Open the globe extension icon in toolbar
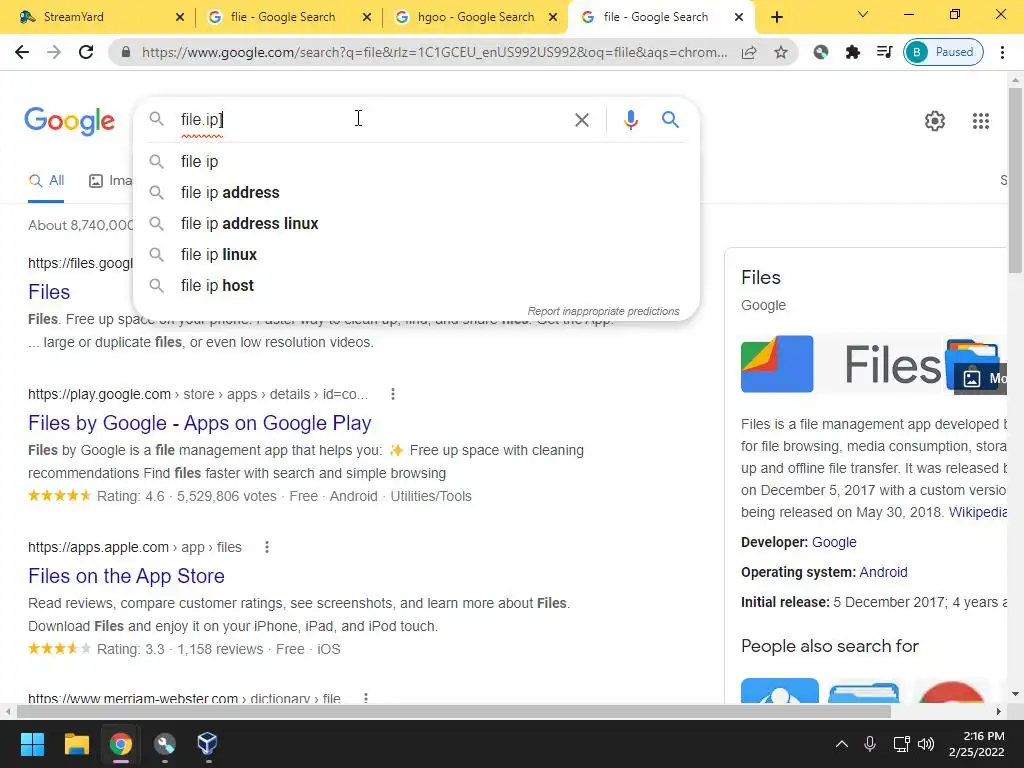 point(821,52)
